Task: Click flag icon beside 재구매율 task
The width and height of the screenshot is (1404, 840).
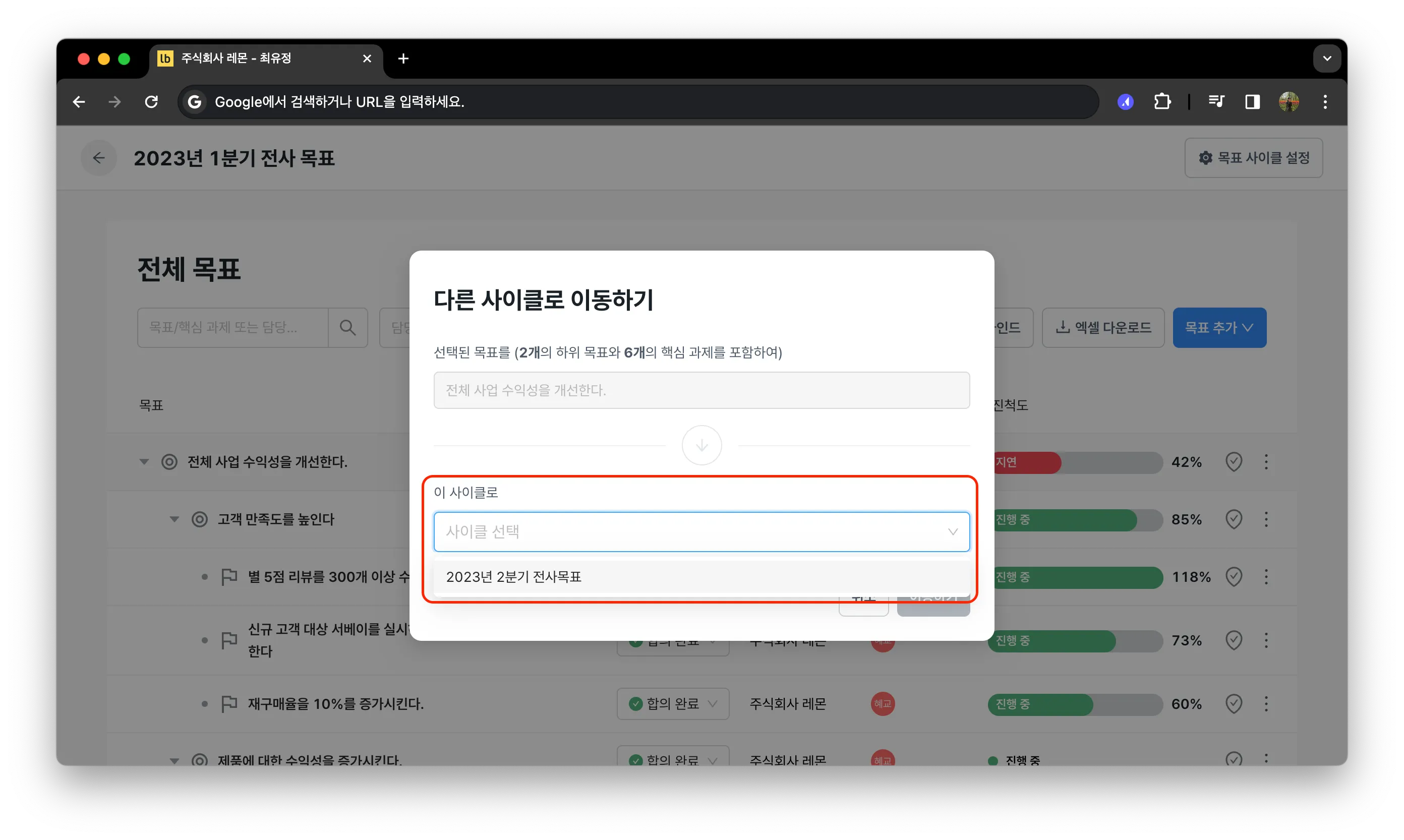Action: [229, 703]
